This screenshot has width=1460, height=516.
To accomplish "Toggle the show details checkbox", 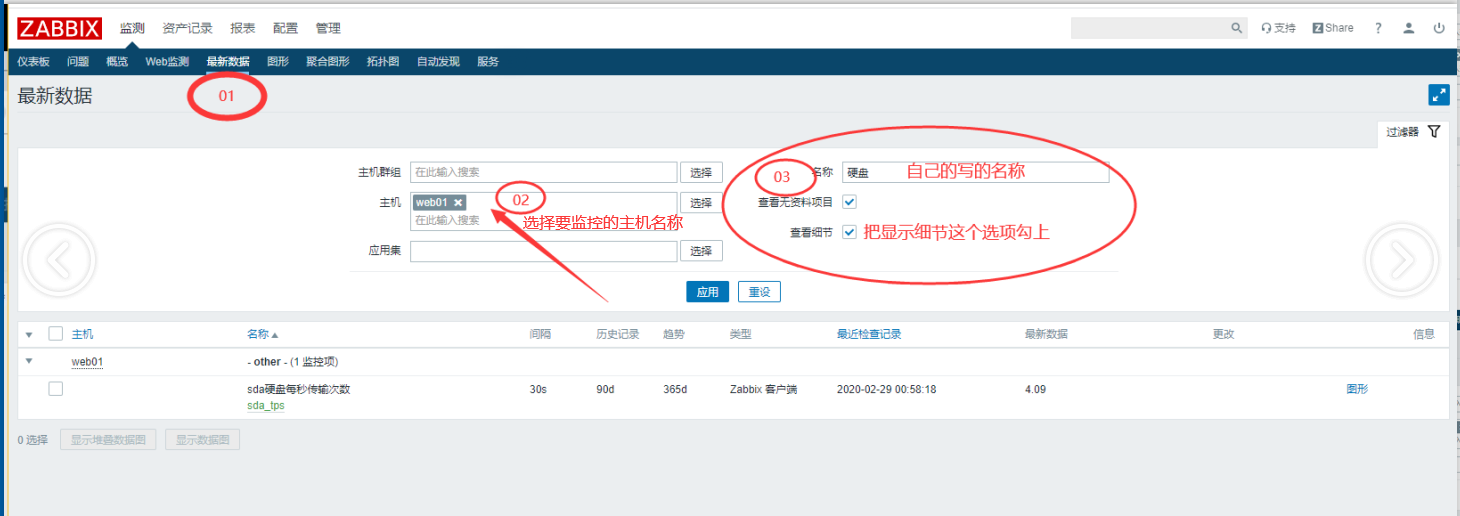I will [849, 232].
